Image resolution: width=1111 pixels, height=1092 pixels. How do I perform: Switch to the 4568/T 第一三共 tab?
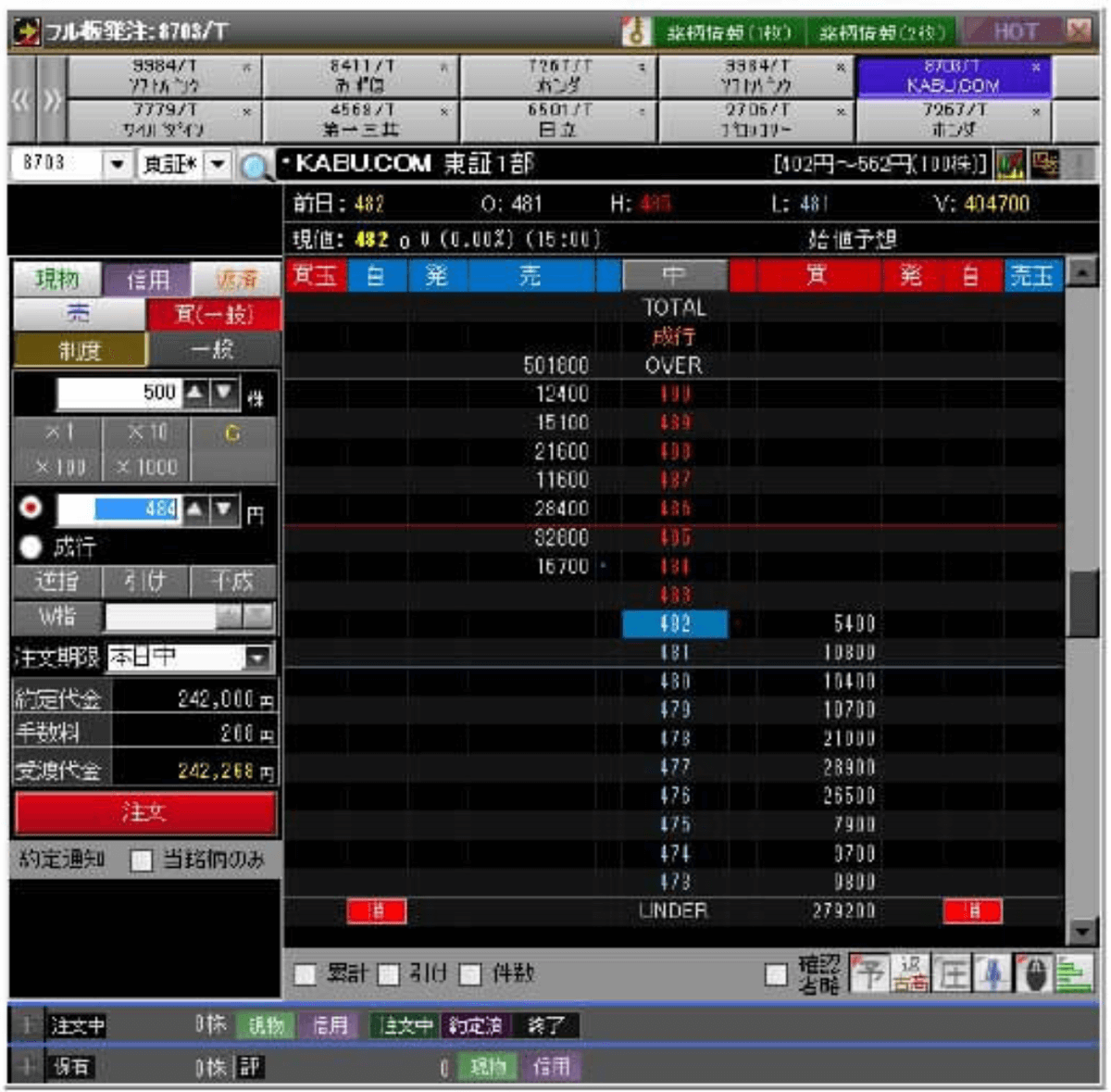[361, 119]
